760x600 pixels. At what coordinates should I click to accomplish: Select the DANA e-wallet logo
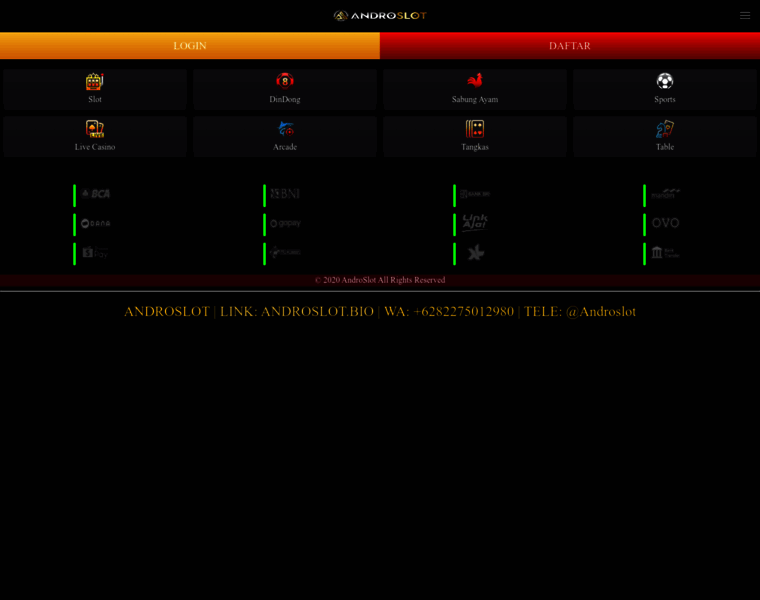point(96,223)
